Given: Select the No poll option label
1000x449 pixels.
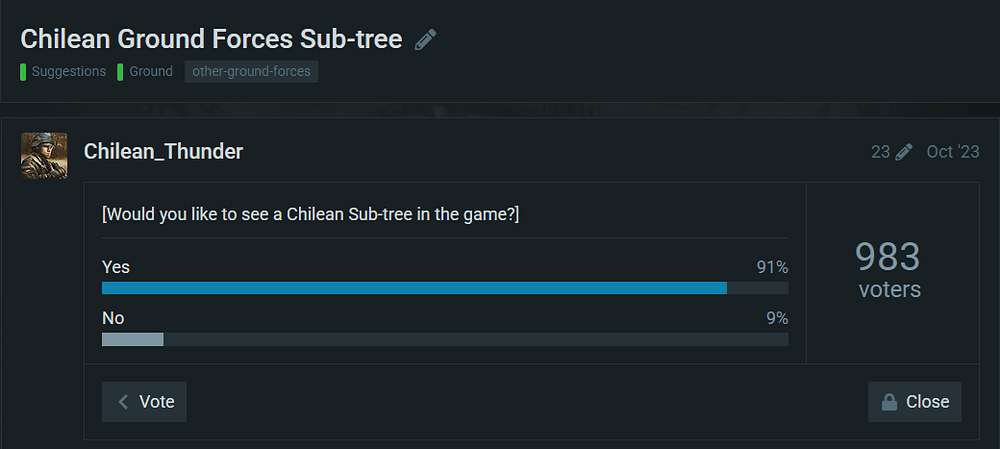Looking at the screenshot, I should point(113,318).
